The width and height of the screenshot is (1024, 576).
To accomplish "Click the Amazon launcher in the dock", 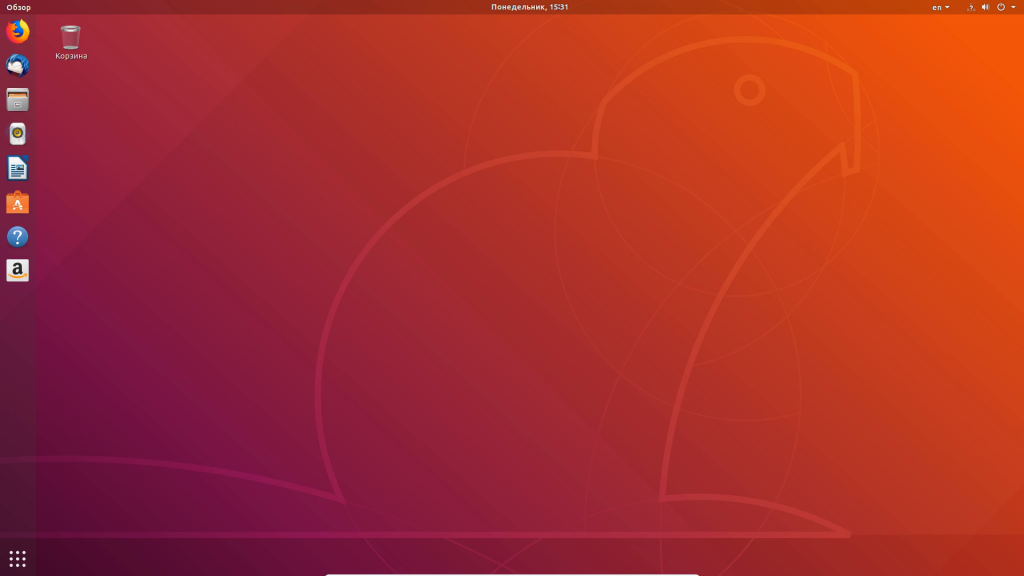I will point(15,270).
